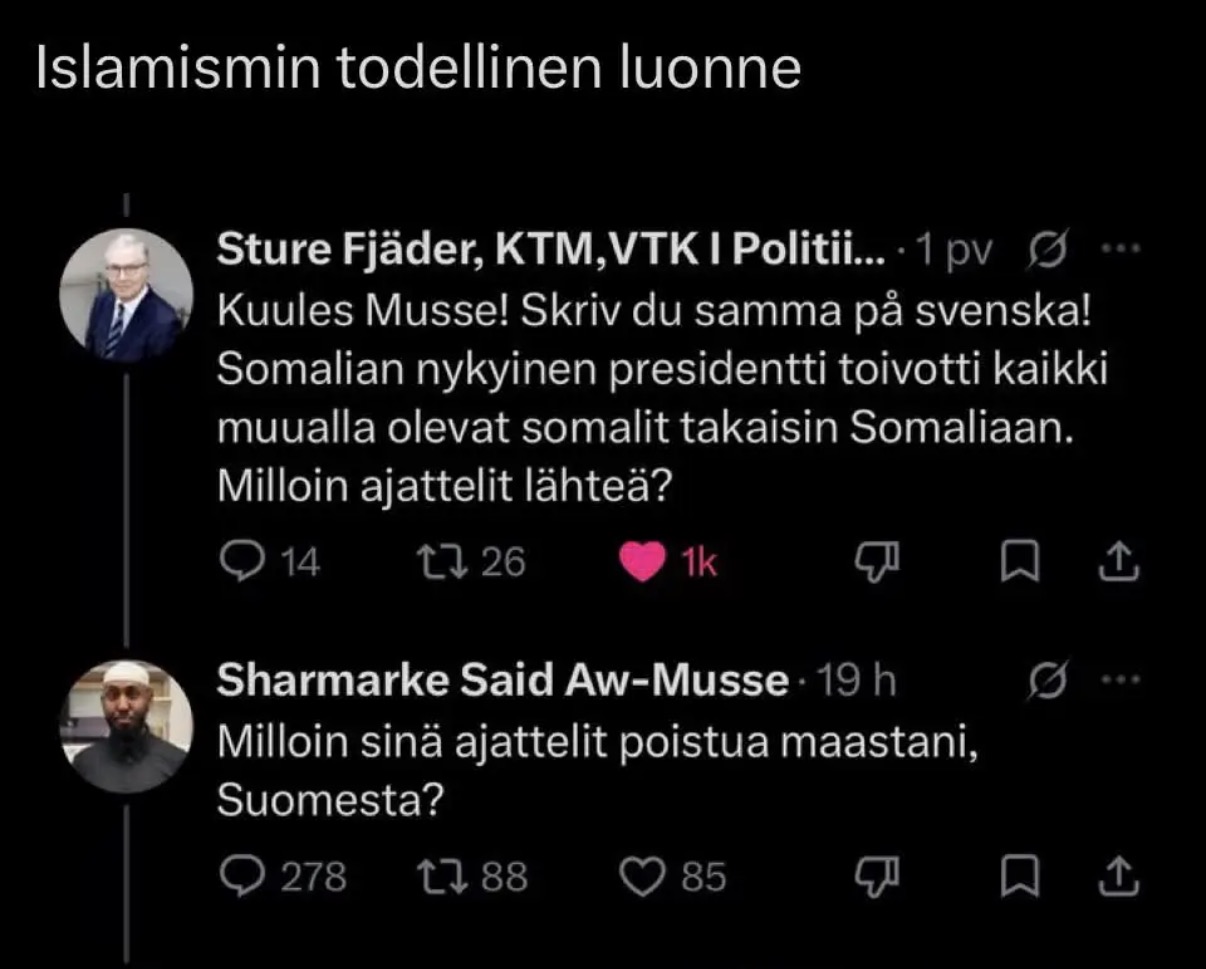The height and width of the screenshot is (969, 1206).
Task: Open more options menu for Sharmarke's reply
Action: pyautogui.click(x=1117, y=681)
